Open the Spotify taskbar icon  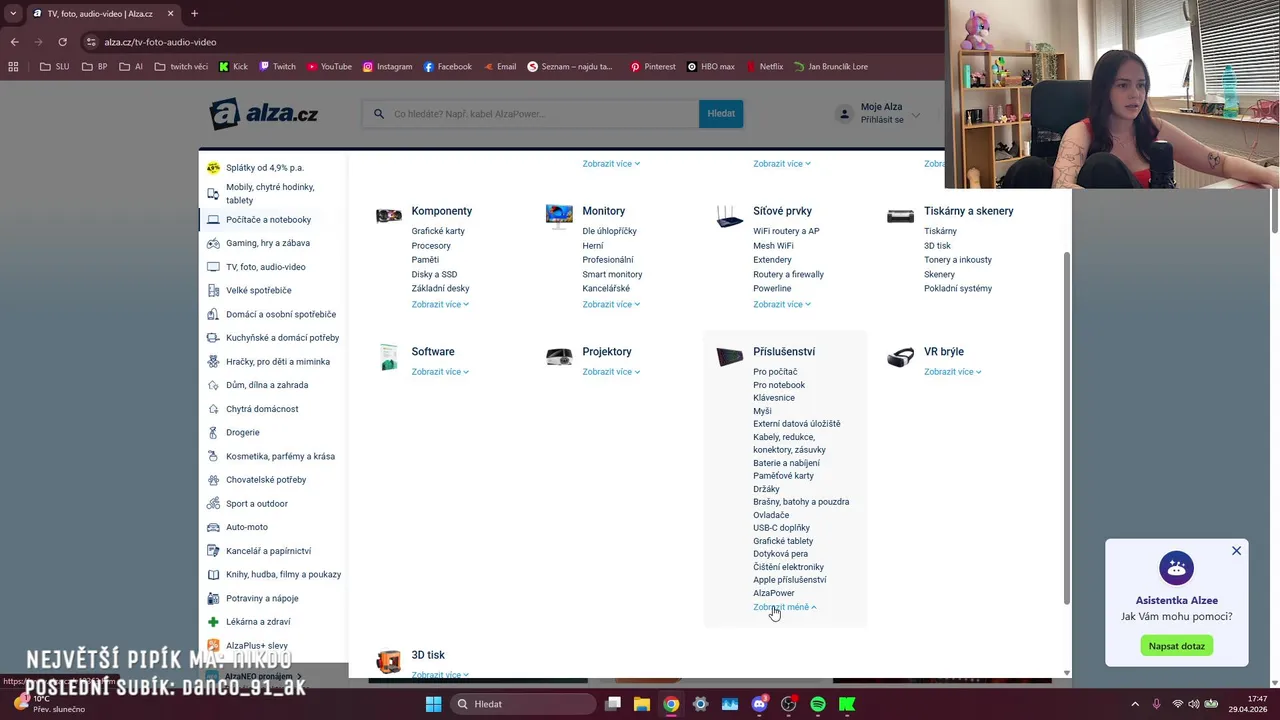818,704
